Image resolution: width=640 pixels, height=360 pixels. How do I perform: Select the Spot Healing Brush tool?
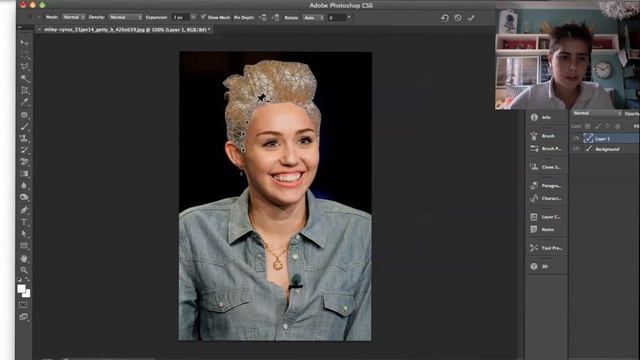[24, 115]
